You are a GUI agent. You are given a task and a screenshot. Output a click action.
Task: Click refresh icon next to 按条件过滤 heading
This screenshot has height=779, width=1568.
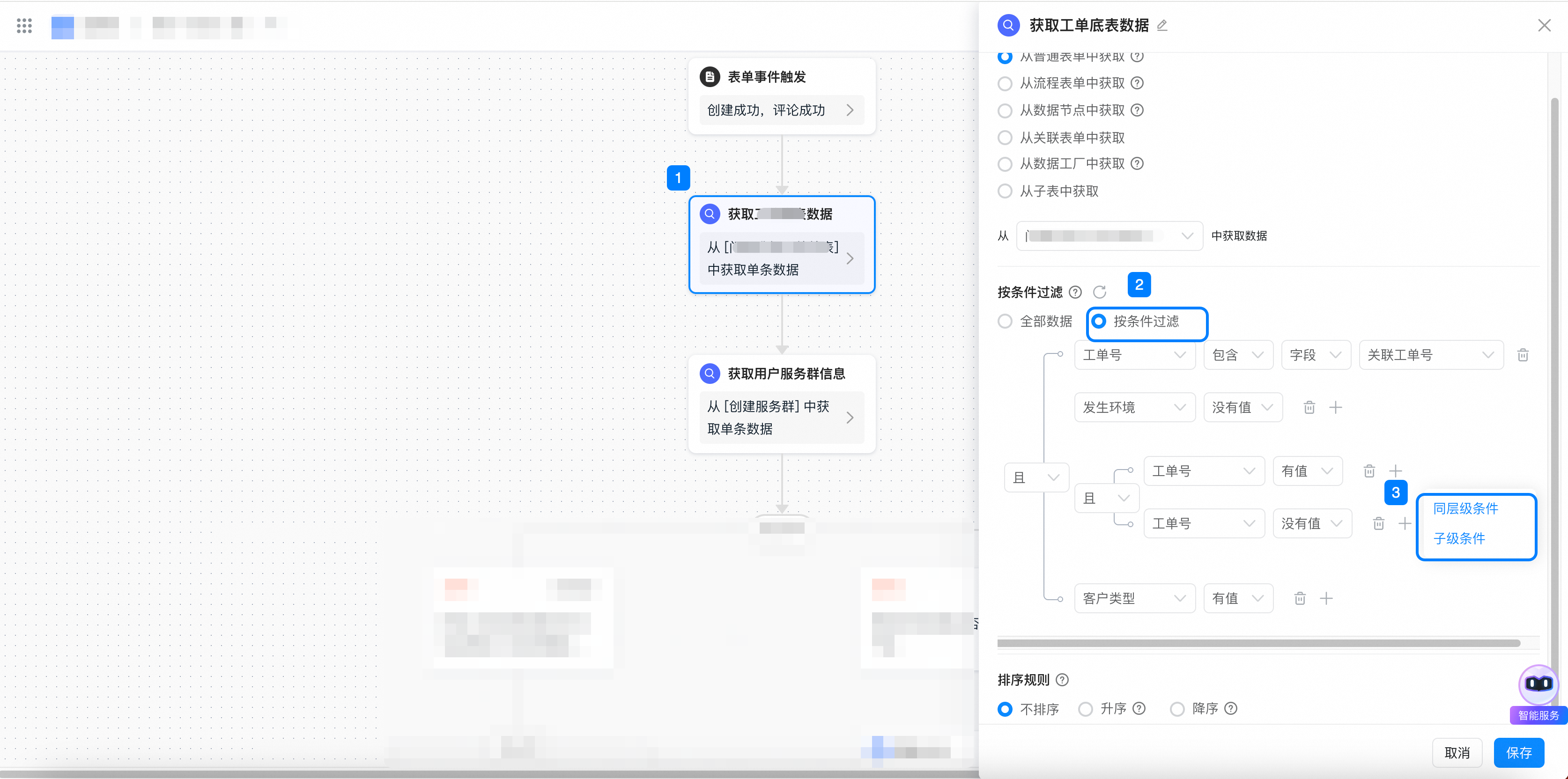click(x=1099, y=292)
